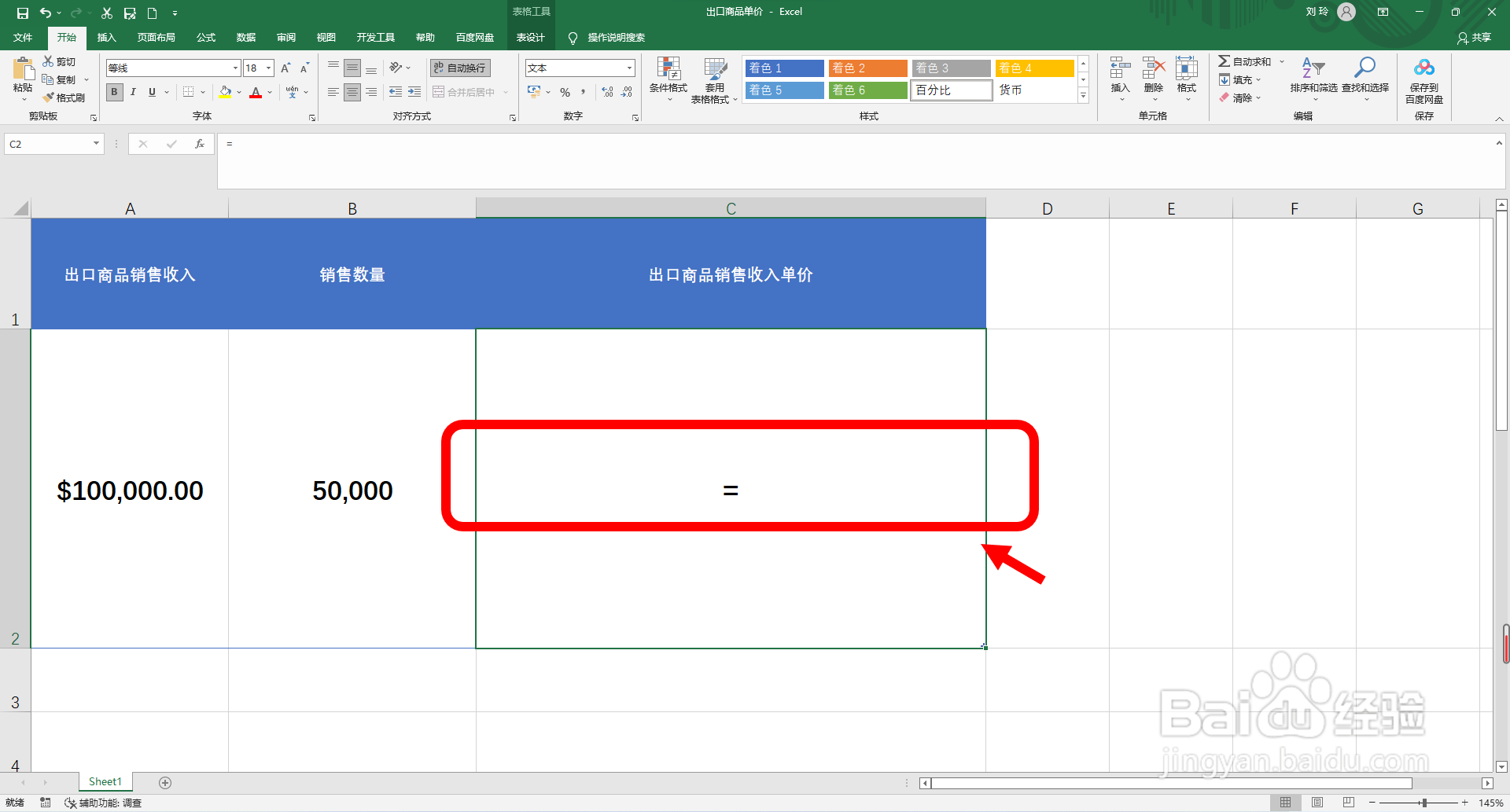Screen dimensions: 1510x812
Task: Toggle Underline formatting
Action: pos(153,92)
